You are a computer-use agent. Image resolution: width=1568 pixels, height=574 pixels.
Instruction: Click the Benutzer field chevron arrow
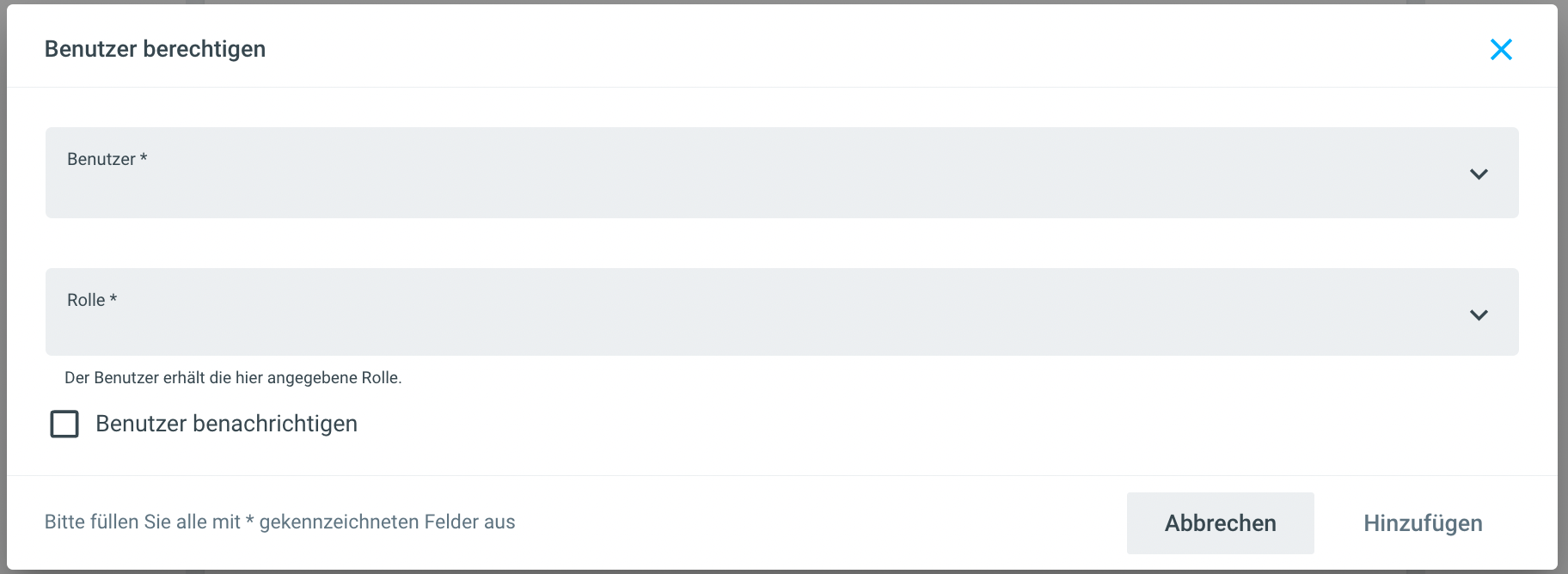1478,174
